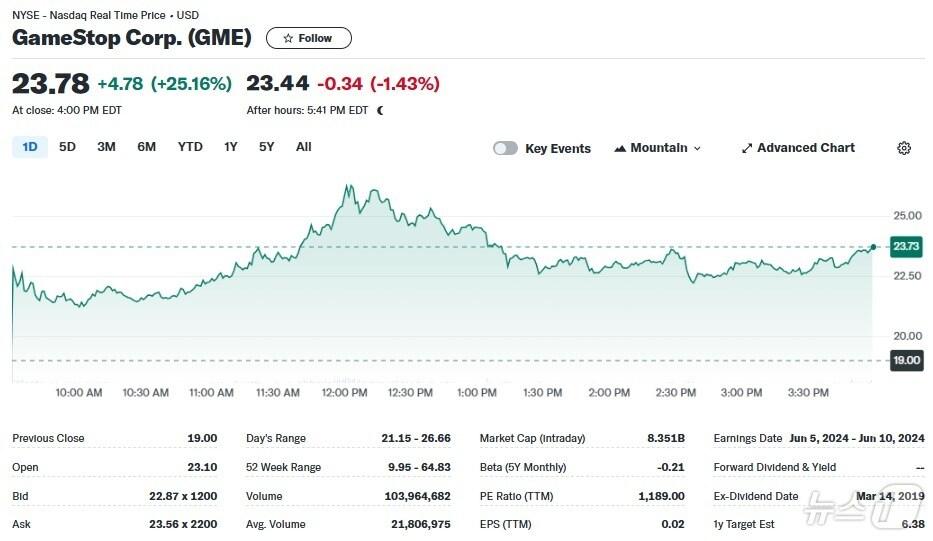Screen dimensions: 933x541
Task: Select the 1D time range tab
Action: point(30,147)
